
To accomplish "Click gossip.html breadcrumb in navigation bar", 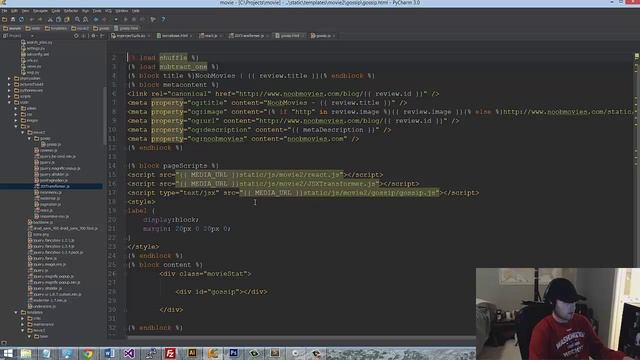I will [x=127, y=28].
